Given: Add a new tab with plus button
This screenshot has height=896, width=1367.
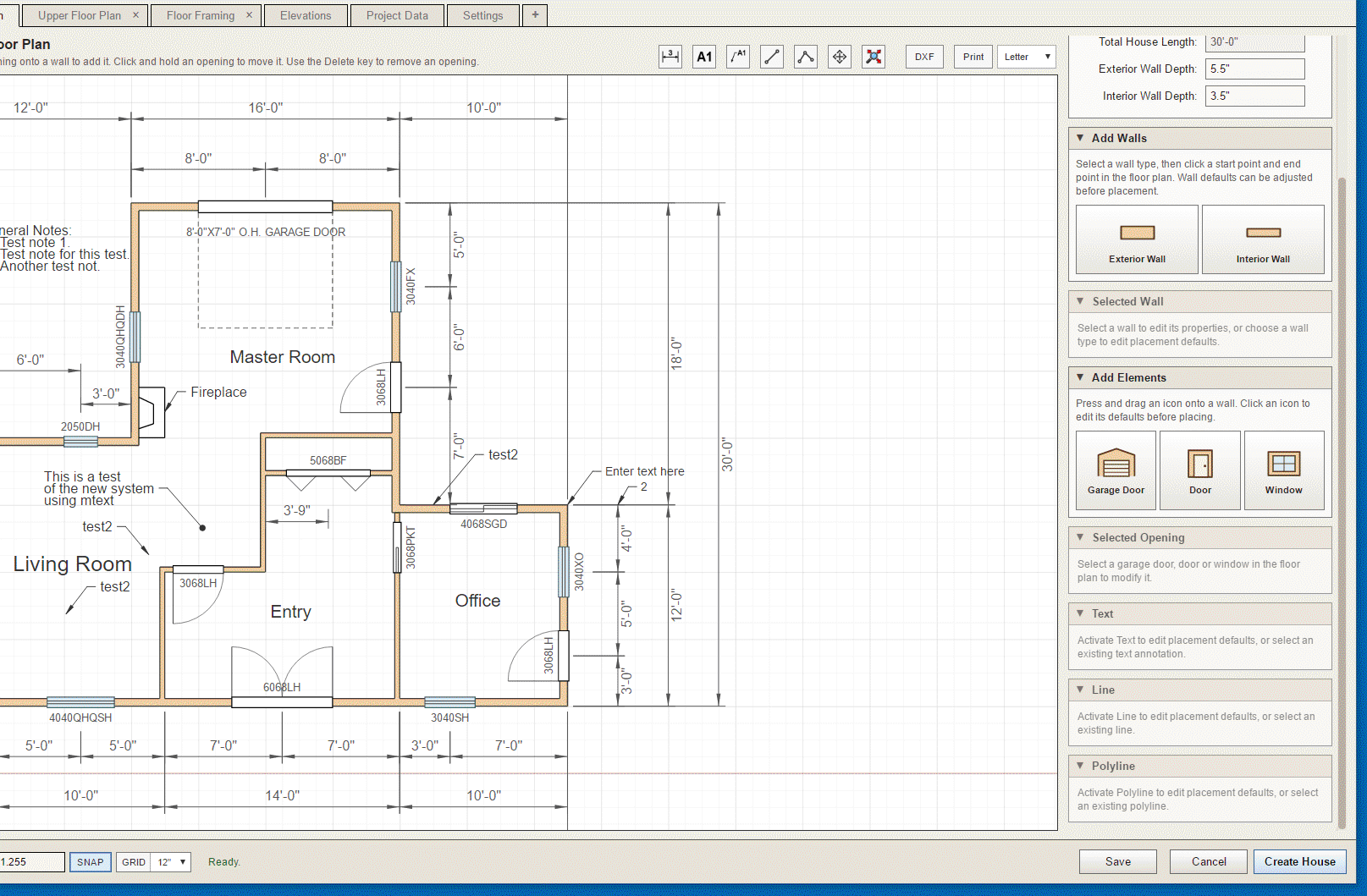Looking at the screenshot, I should click(x=535, y=14).
